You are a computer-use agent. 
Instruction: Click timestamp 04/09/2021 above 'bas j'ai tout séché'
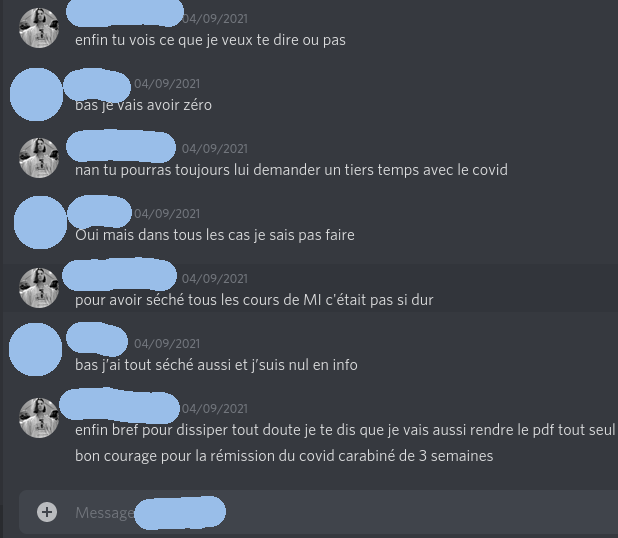pos(167,344)
